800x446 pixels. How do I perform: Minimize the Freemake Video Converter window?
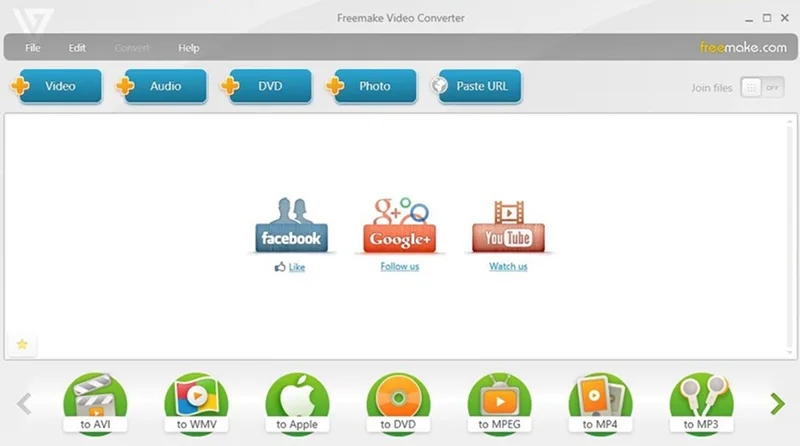[x=749, y=19]
